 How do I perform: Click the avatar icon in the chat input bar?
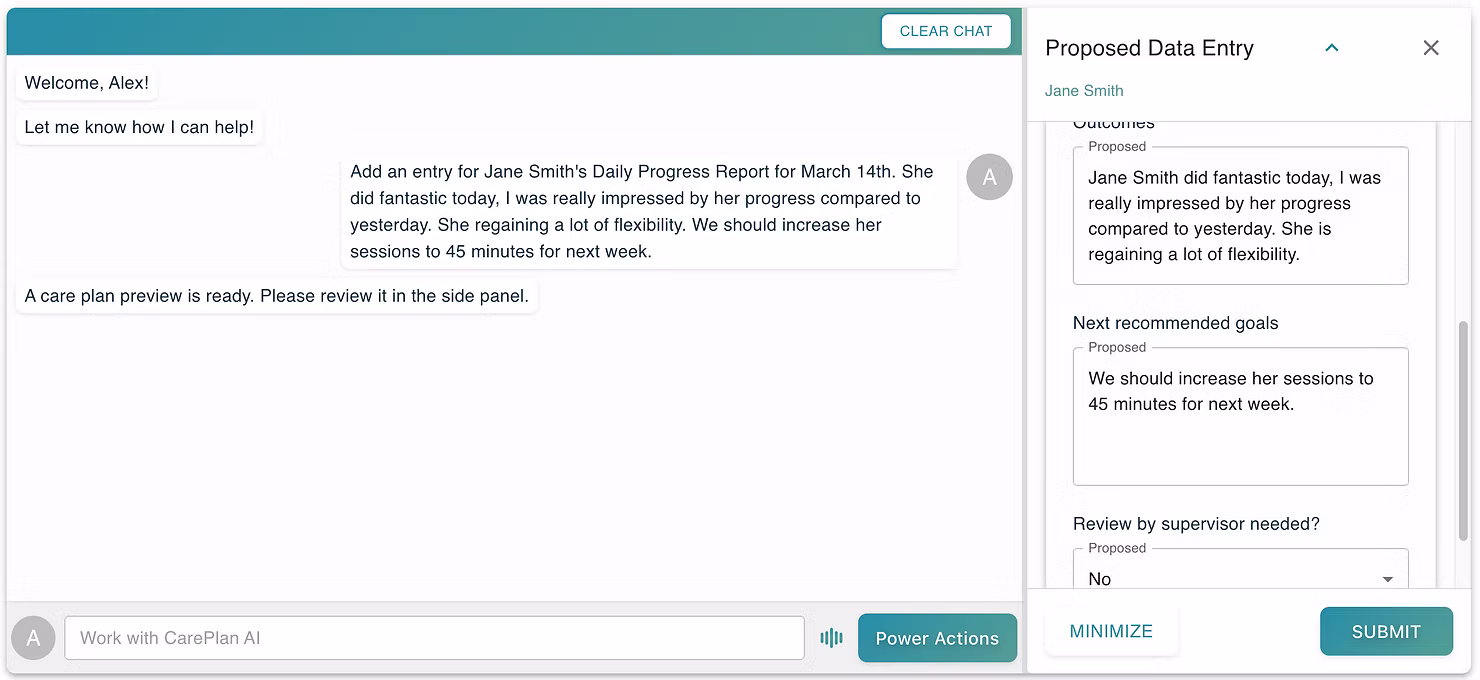(x=33, y=637)
